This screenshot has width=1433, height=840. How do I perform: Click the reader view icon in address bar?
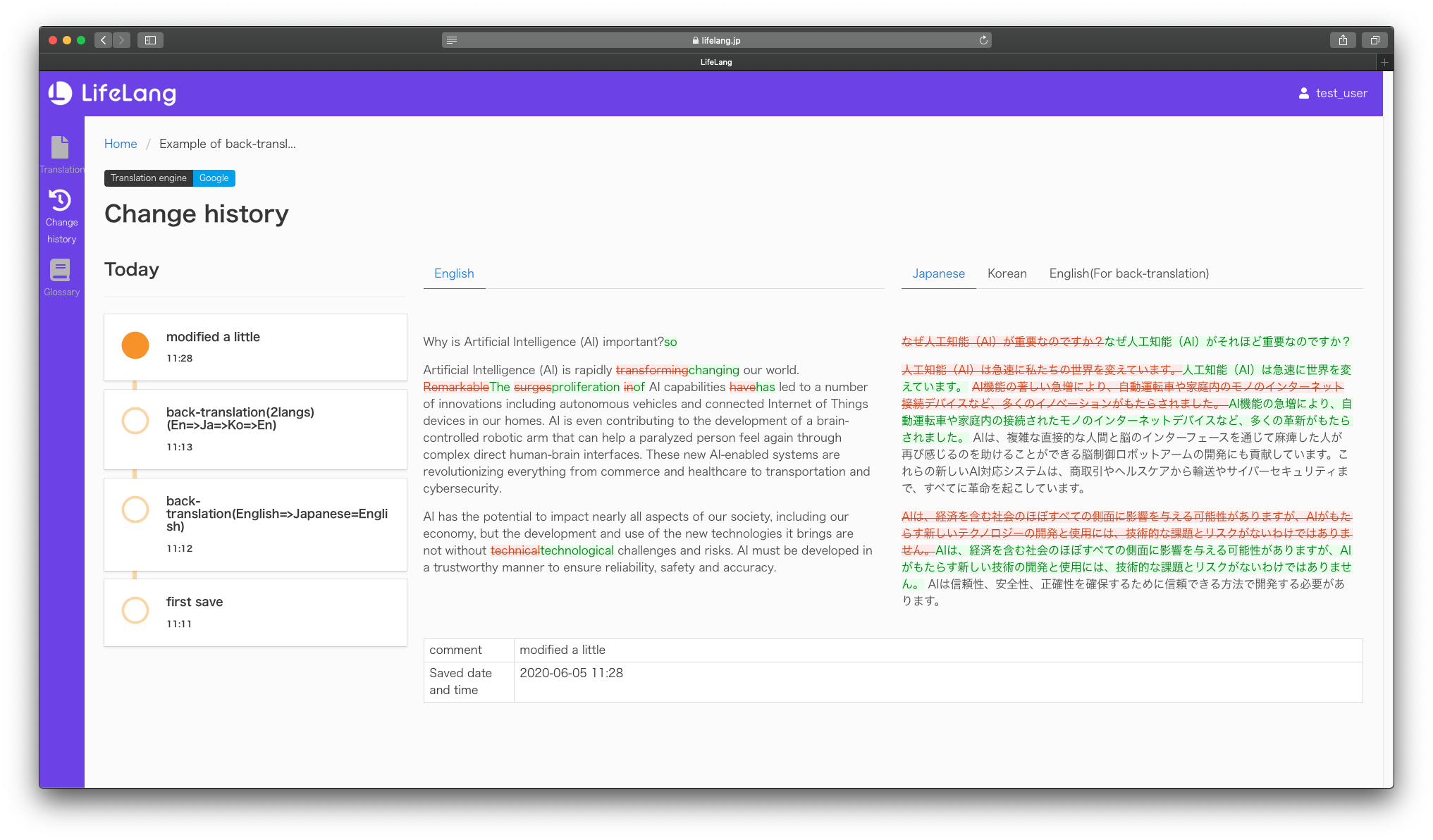pos(452,40)
